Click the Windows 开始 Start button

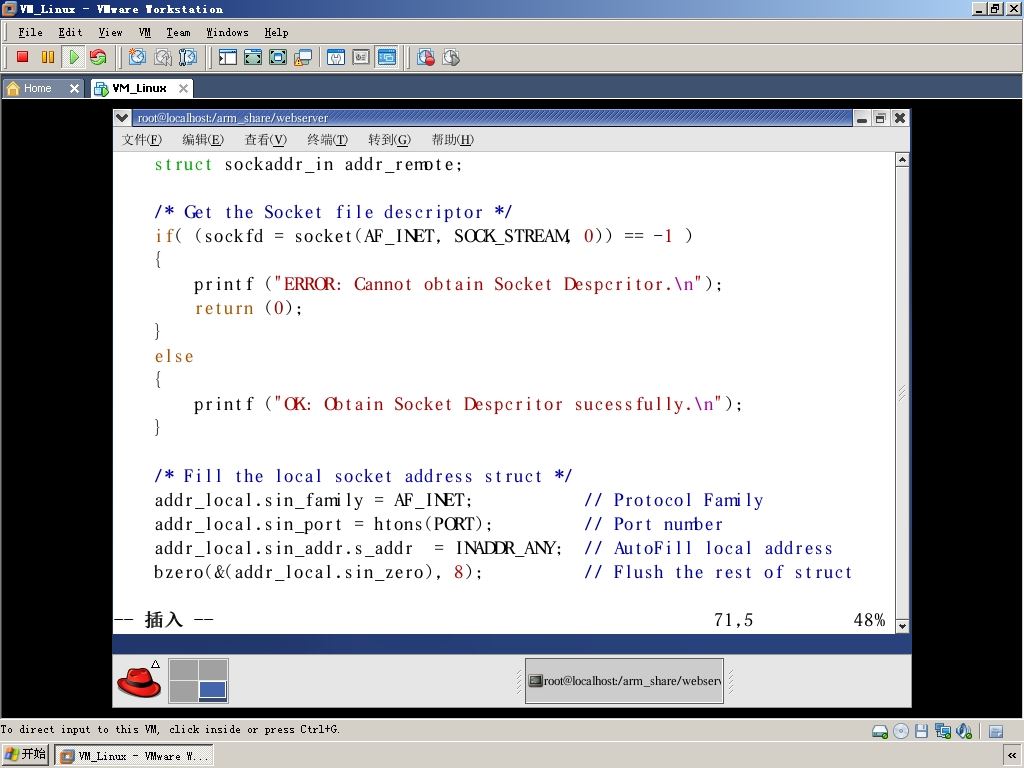coord(25,755)
